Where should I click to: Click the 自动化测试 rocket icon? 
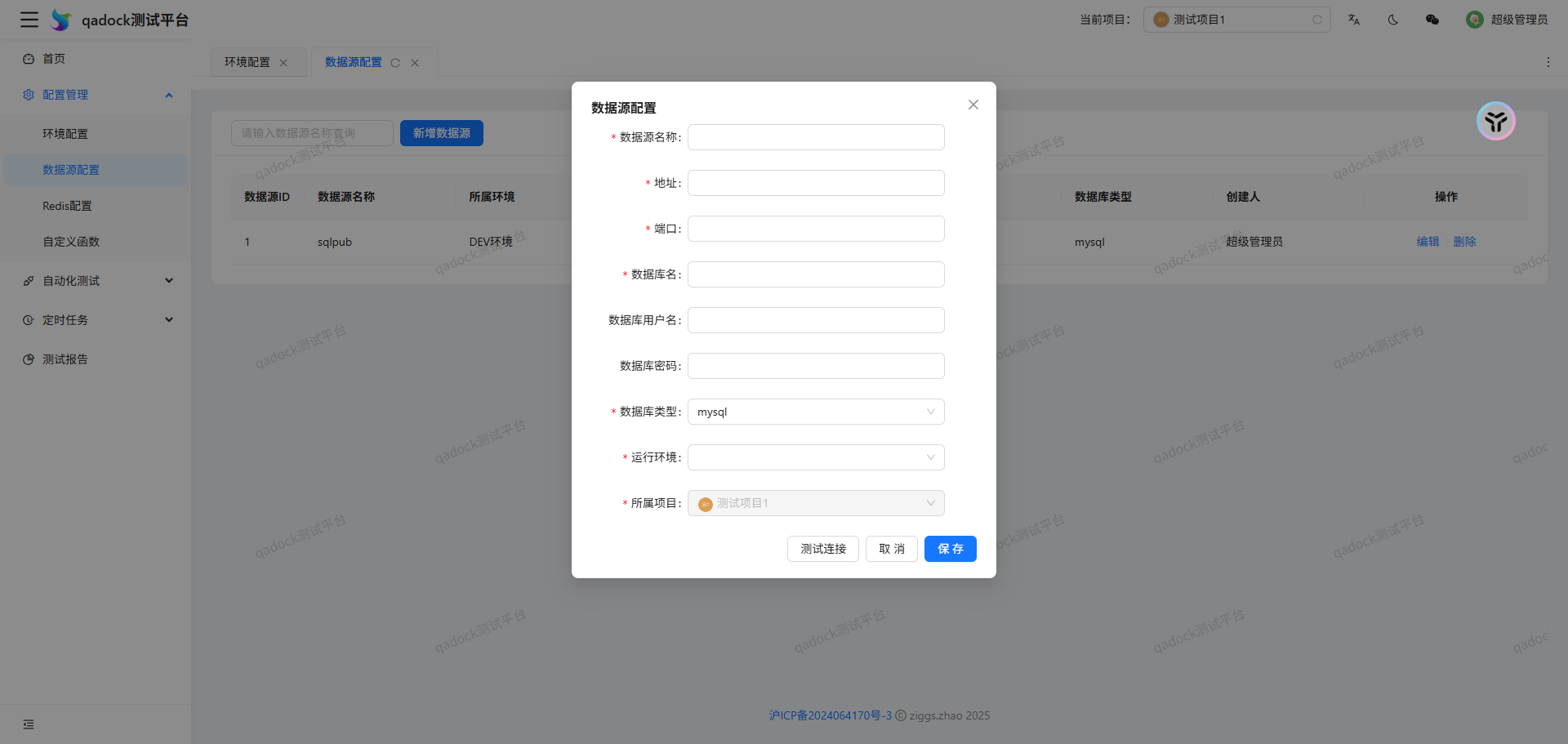coord(29,281)
